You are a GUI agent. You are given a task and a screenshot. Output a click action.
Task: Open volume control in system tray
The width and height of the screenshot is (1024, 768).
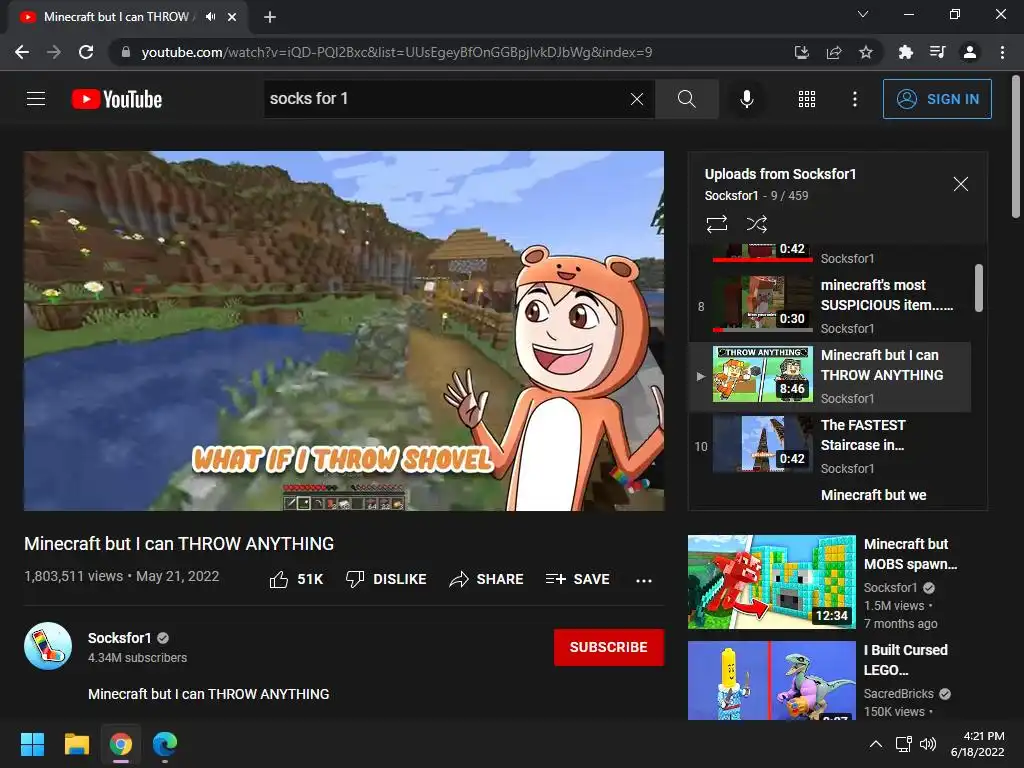(x=927, y=744)
